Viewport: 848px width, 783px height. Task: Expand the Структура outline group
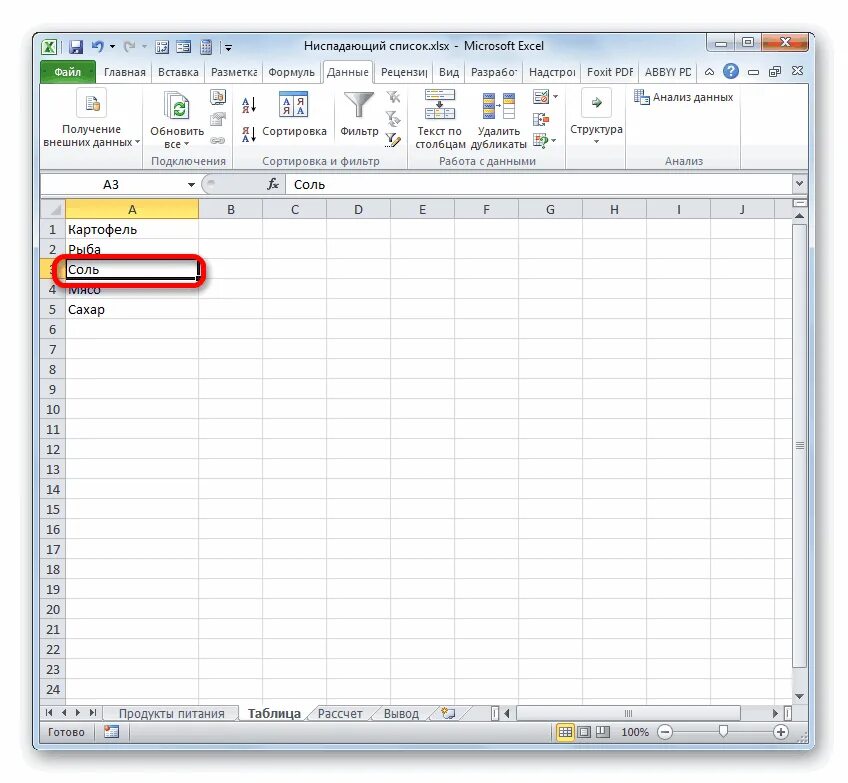pyautogui.click(x=596, y=117)
